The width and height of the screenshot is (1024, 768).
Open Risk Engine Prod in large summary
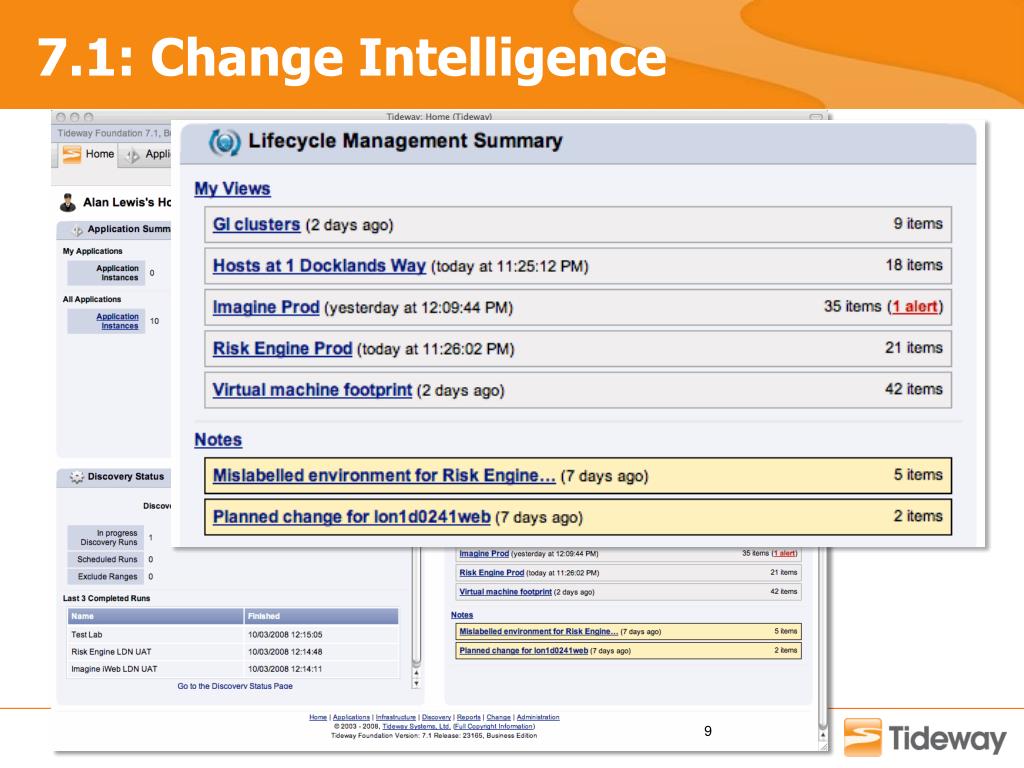click(282, 348)
